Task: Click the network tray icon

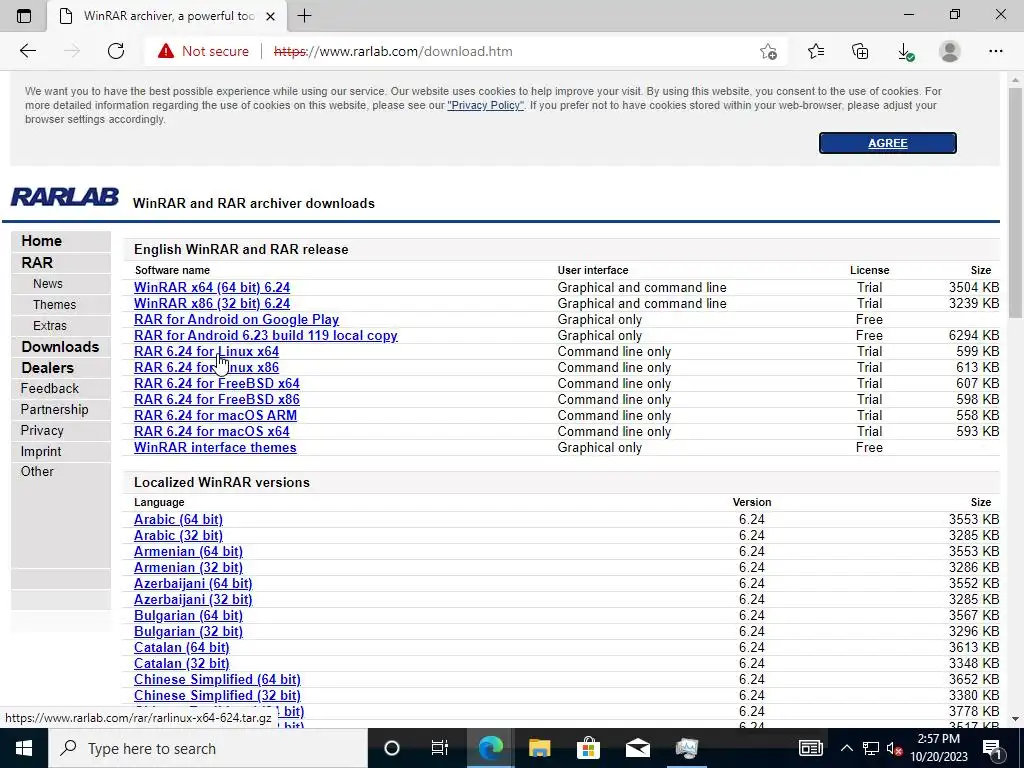Action: [x=870, y=748]
